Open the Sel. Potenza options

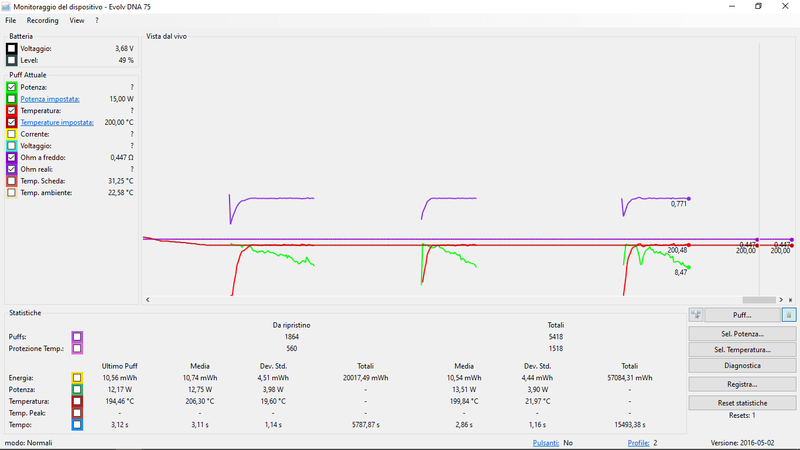pos(742,334)
